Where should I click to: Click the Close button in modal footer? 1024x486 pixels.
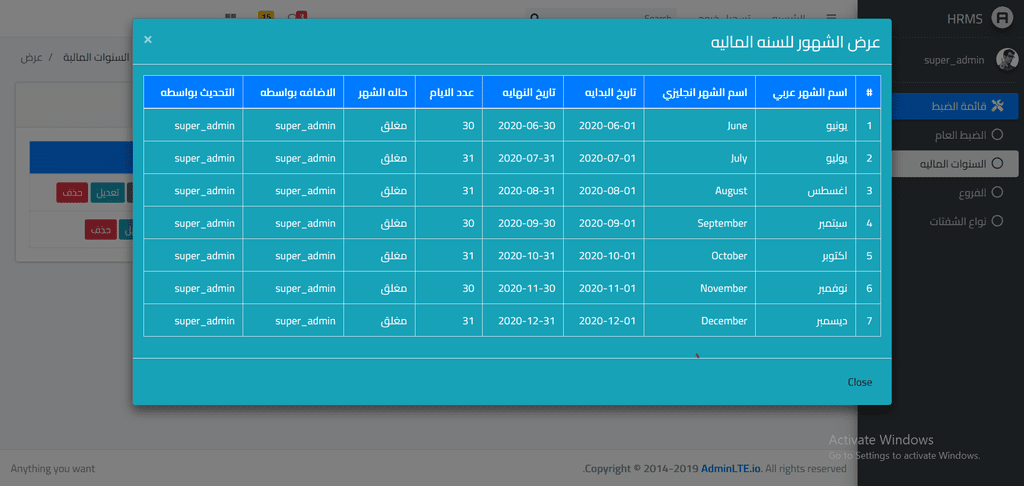859,382
